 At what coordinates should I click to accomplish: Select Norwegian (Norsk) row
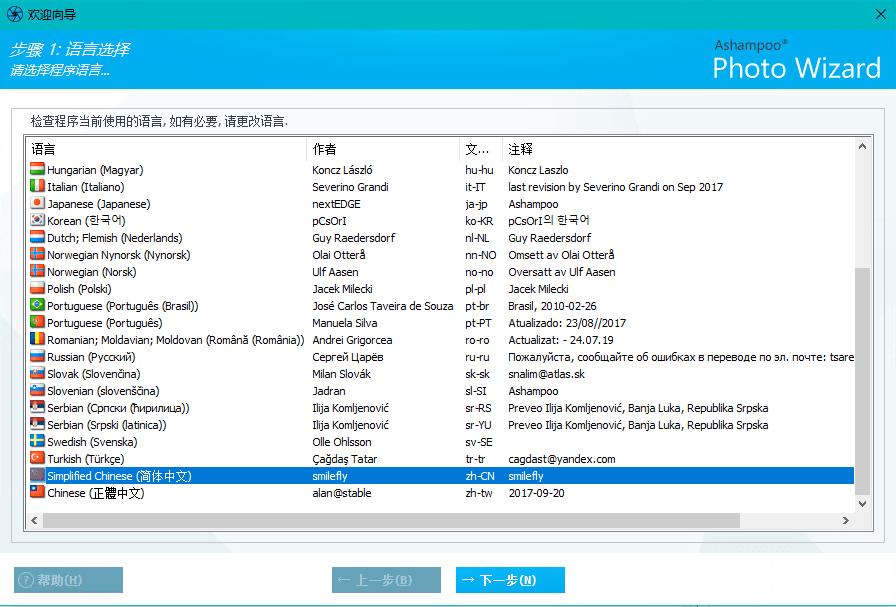coord(441,272)
